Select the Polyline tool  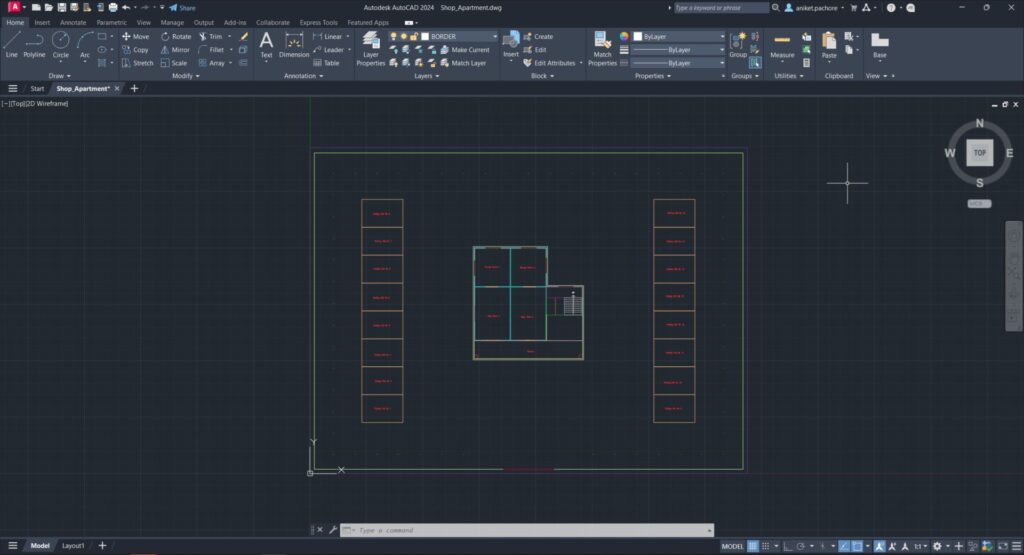34,44
